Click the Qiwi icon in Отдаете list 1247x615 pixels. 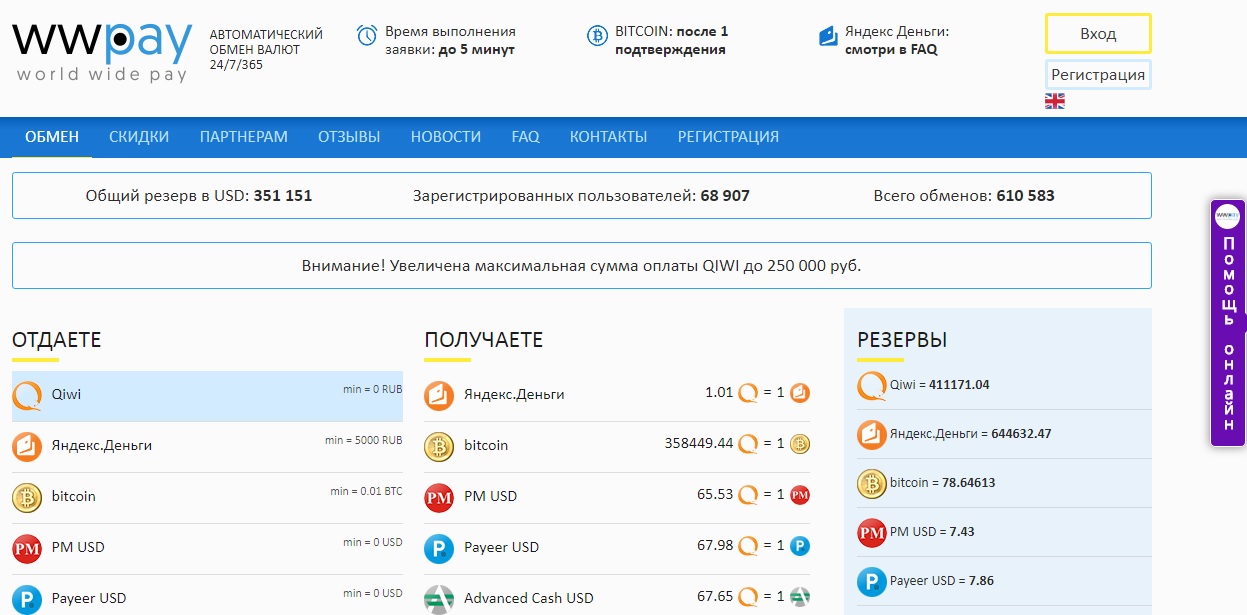point(27,395)
